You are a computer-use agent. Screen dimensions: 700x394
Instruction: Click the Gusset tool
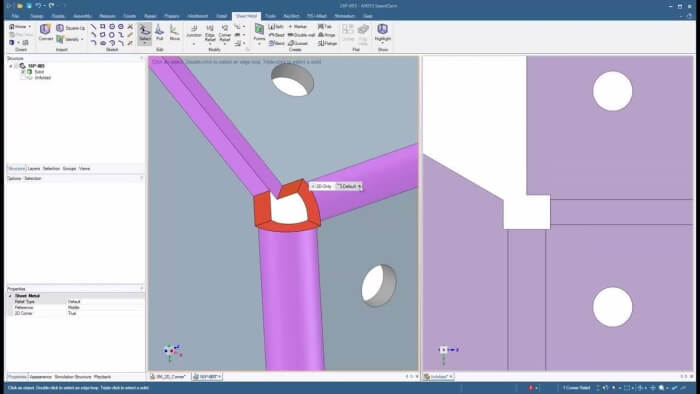coord(298,43)
